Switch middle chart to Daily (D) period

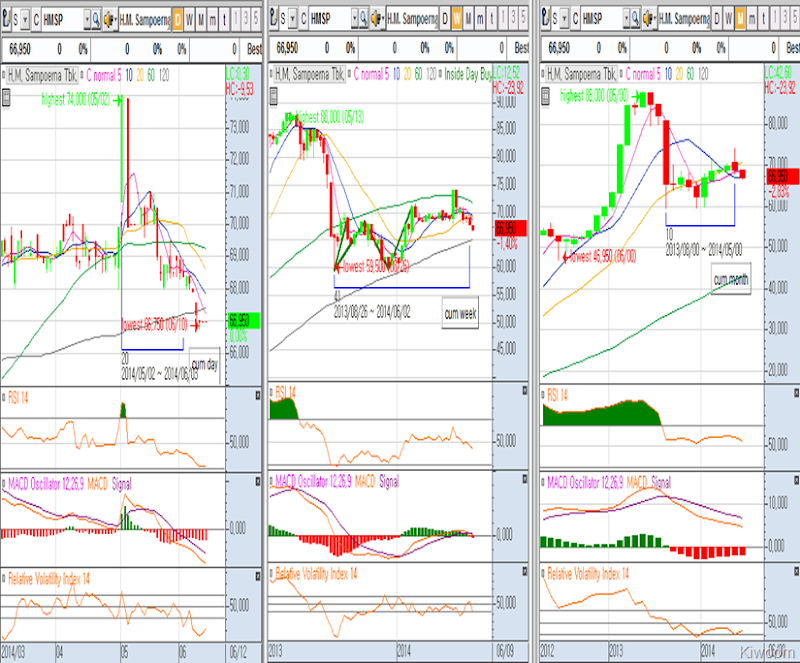(x=445, y=19)
